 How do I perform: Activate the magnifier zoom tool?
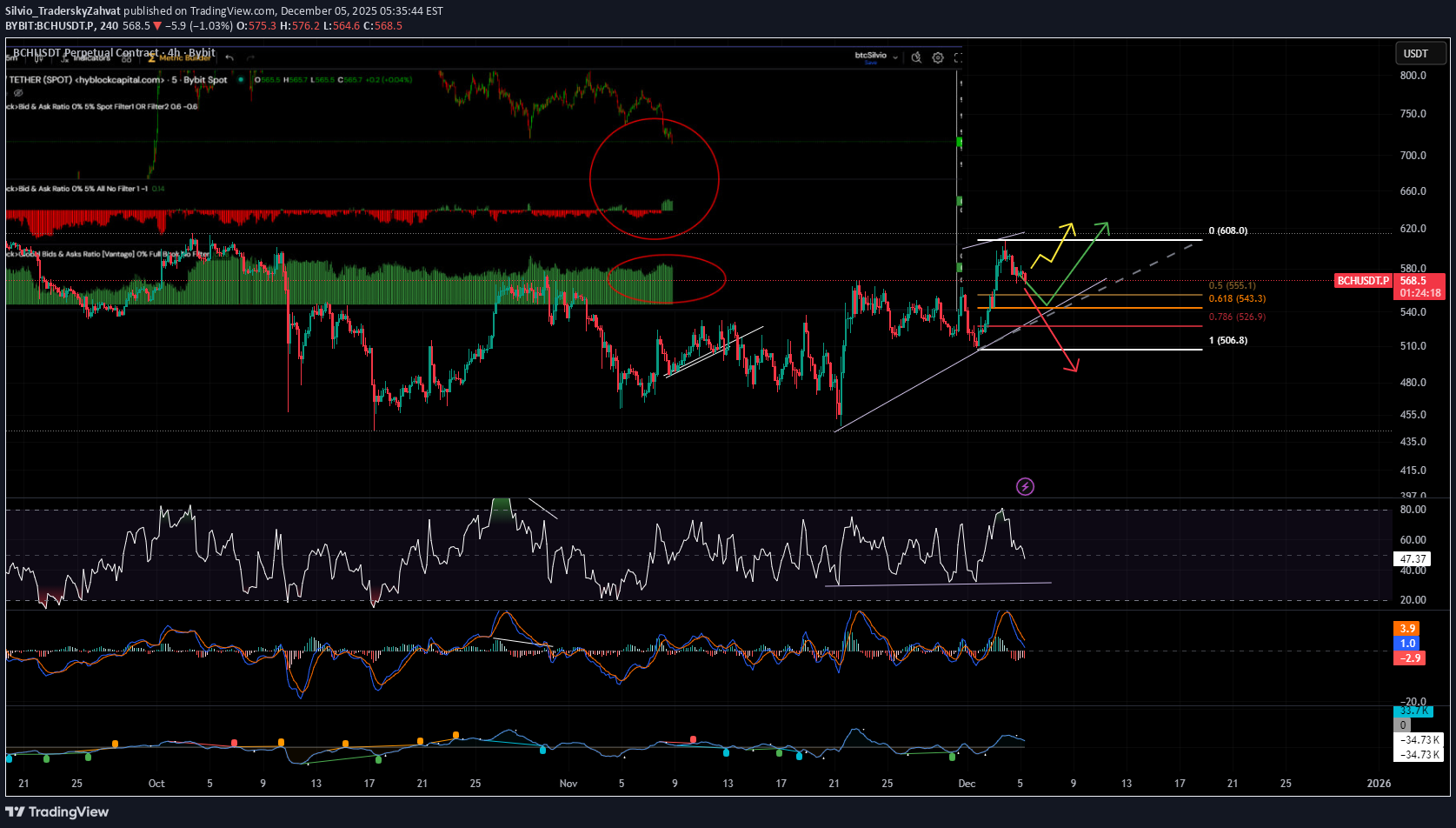click(917, 57)
